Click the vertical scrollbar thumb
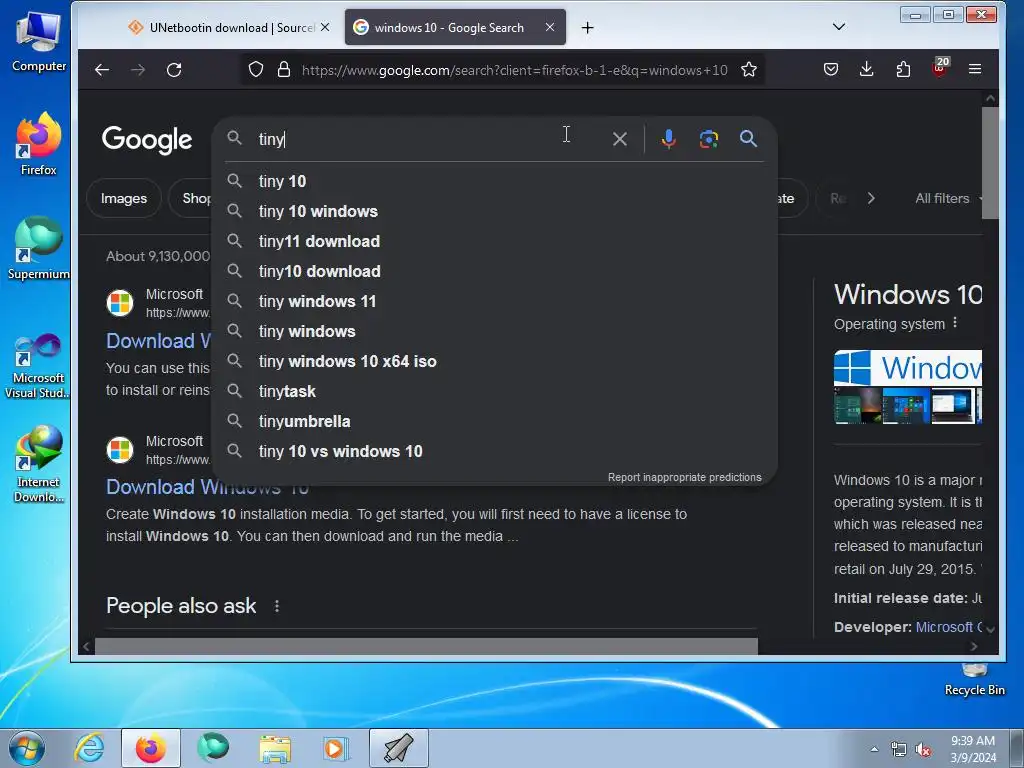The image size is (1024, 768). point(990,163)
